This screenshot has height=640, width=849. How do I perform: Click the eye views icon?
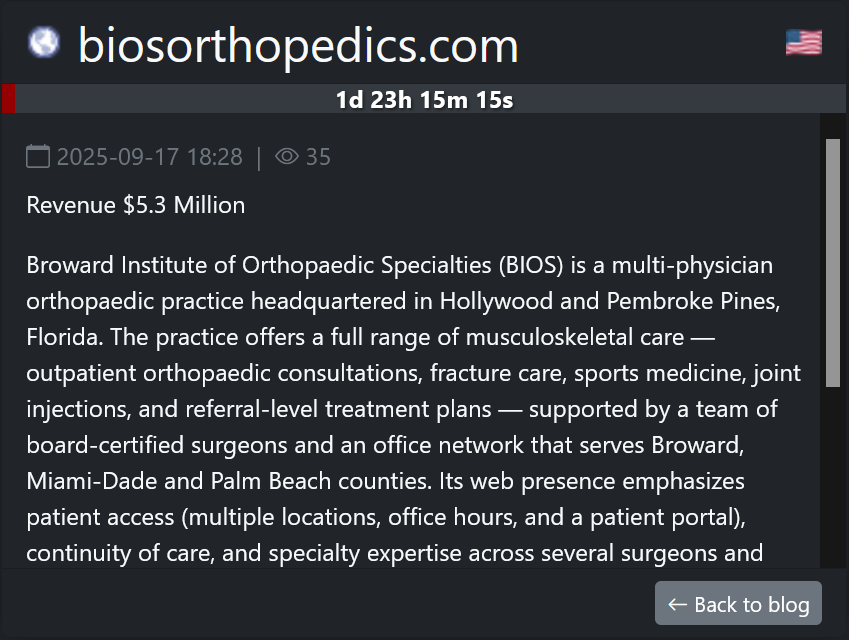[x=287, y=156]
